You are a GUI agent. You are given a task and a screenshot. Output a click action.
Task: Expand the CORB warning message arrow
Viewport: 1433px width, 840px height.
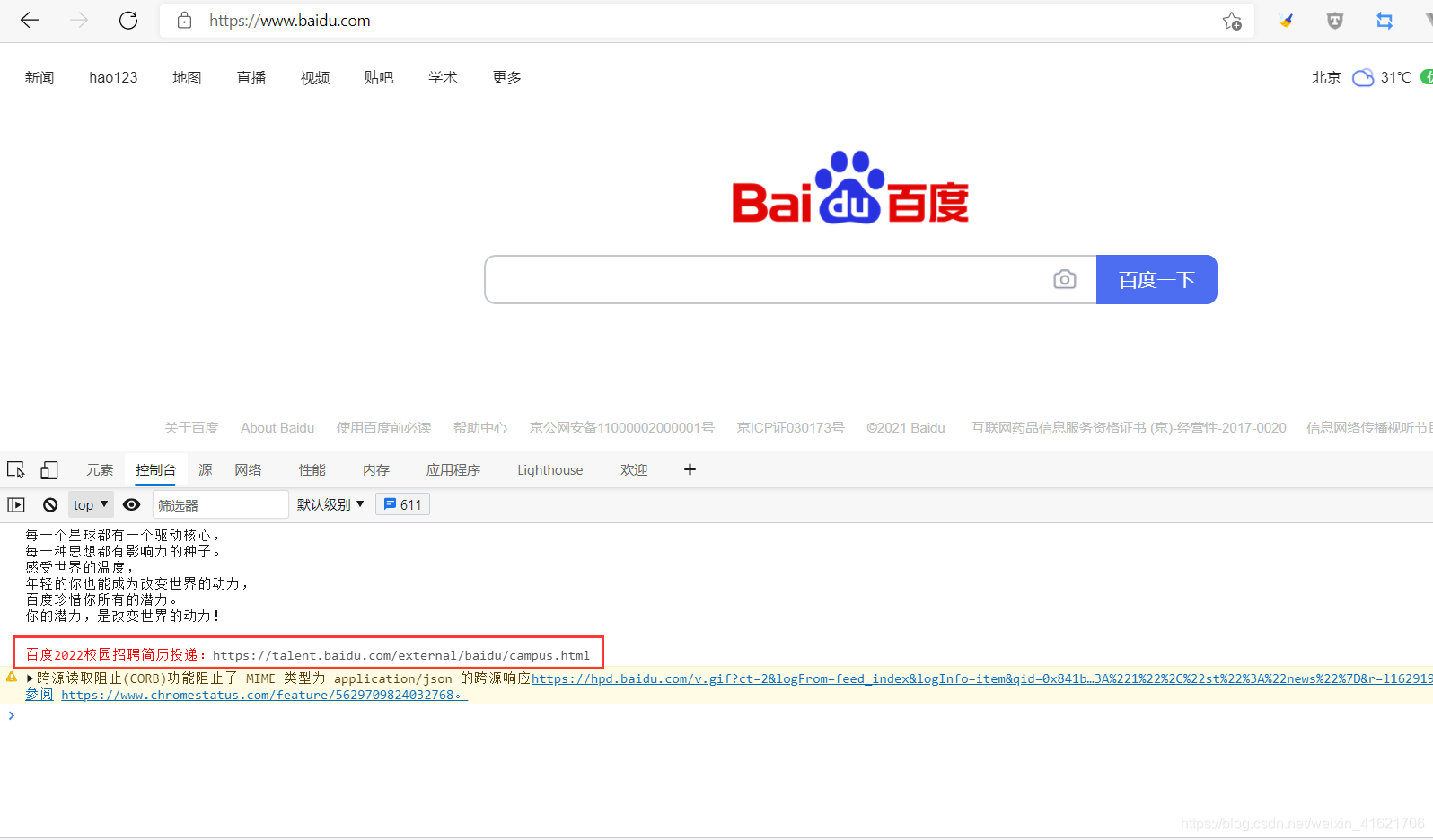tap(31, 678)
